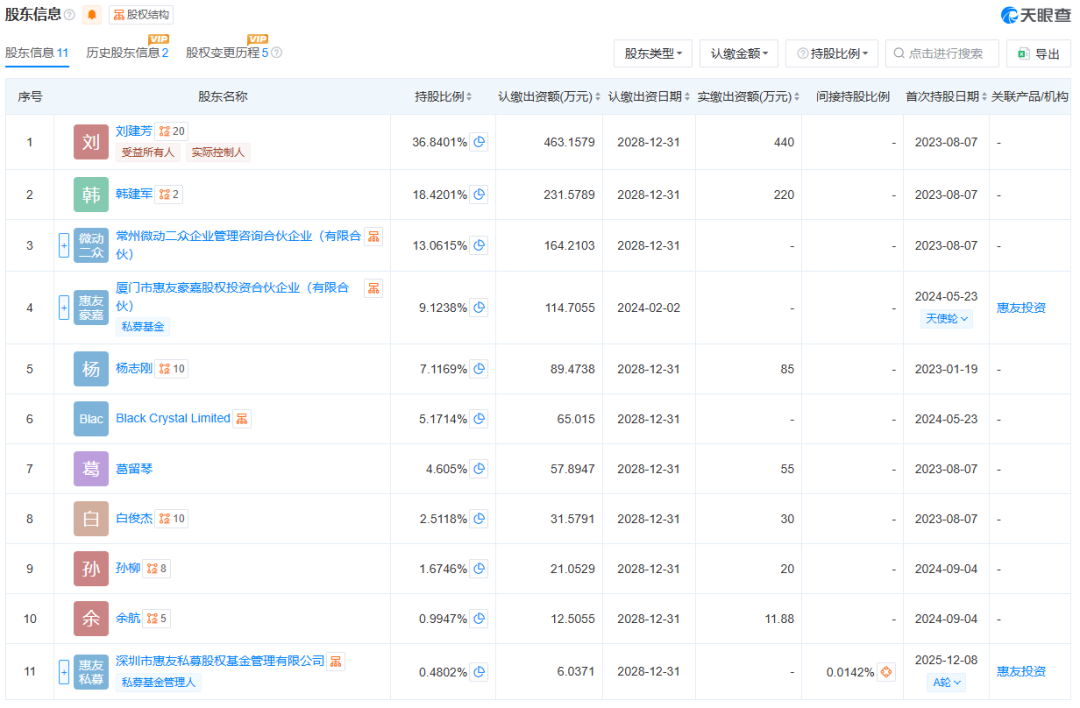Click related-companies badge 20 next to 刘建芳

point(172,131)
